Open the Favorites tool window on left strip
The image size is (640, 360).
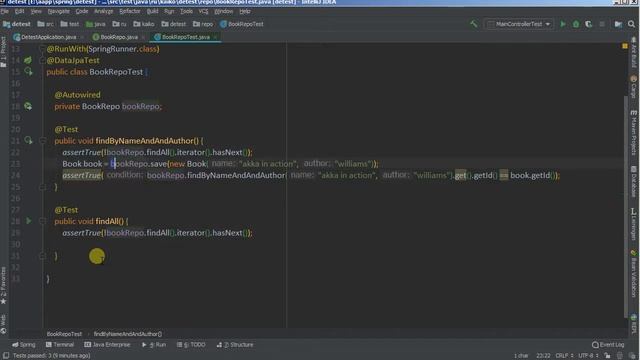tap(3, 286)
